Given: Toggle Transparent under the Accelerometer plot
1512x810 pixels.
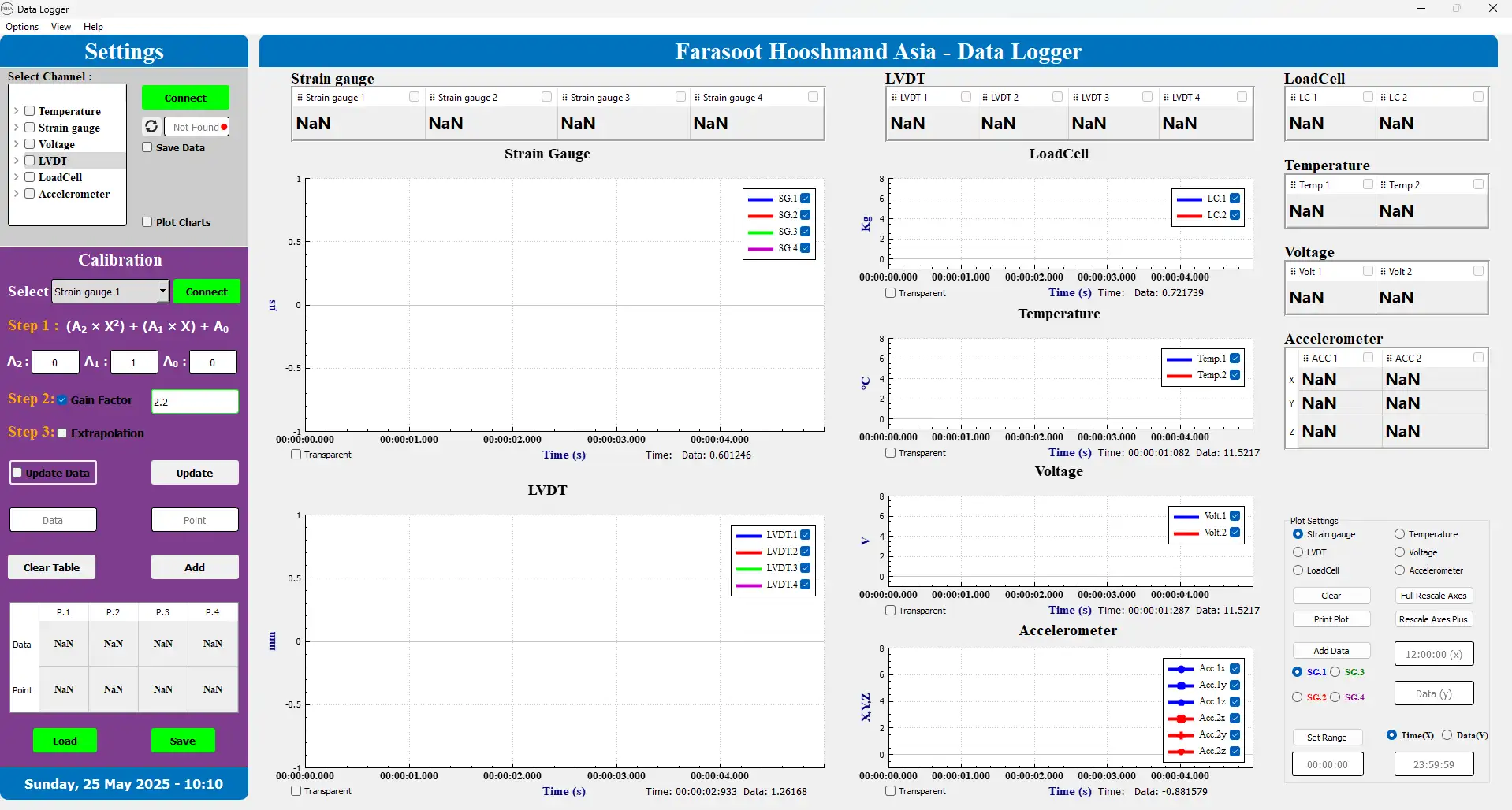Looking at the screenshot, I should [891, 790].
